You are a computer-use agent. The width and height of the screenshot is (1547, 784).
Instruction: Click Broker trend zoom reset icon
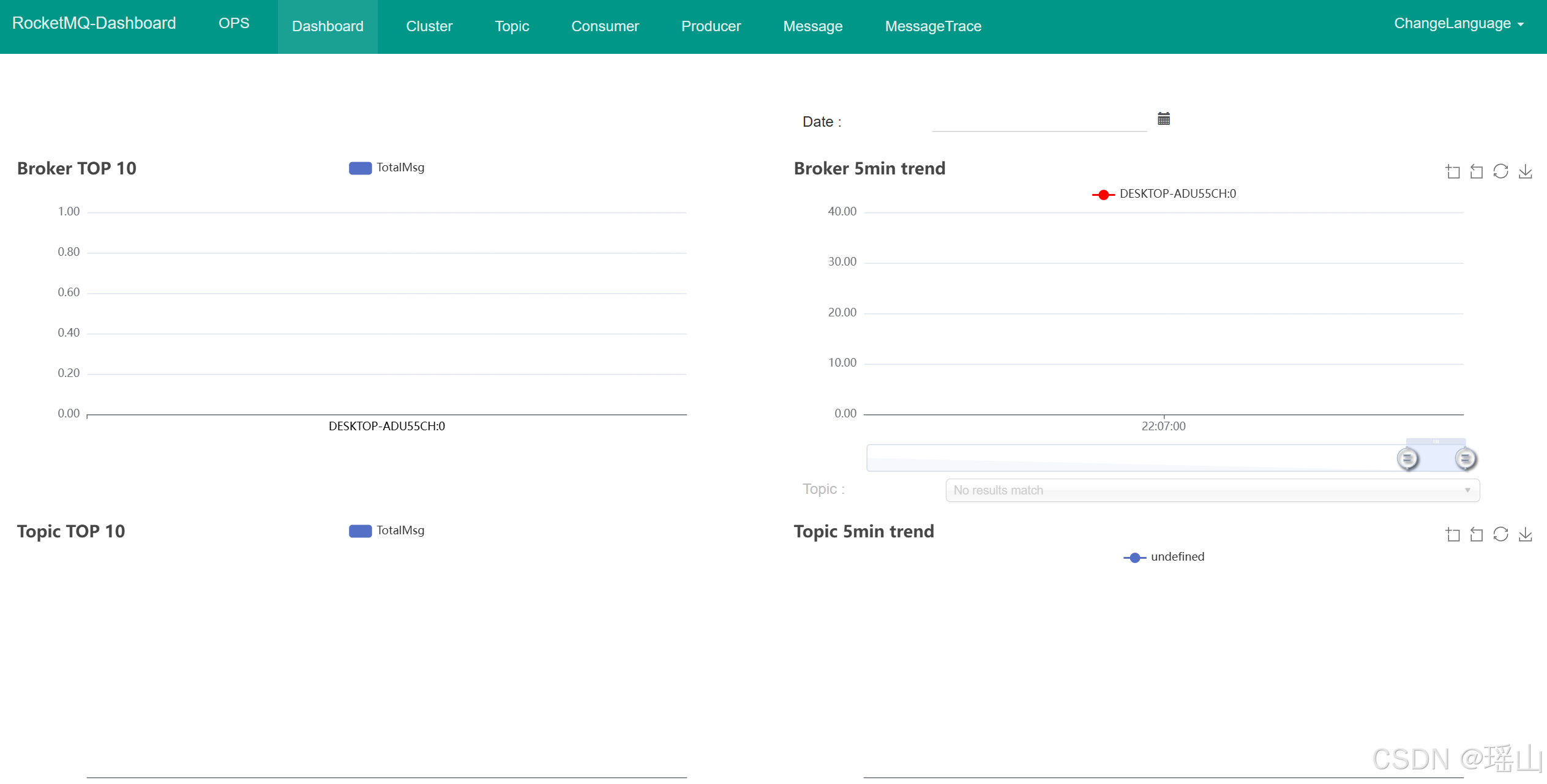click(x=1476, y=171)
